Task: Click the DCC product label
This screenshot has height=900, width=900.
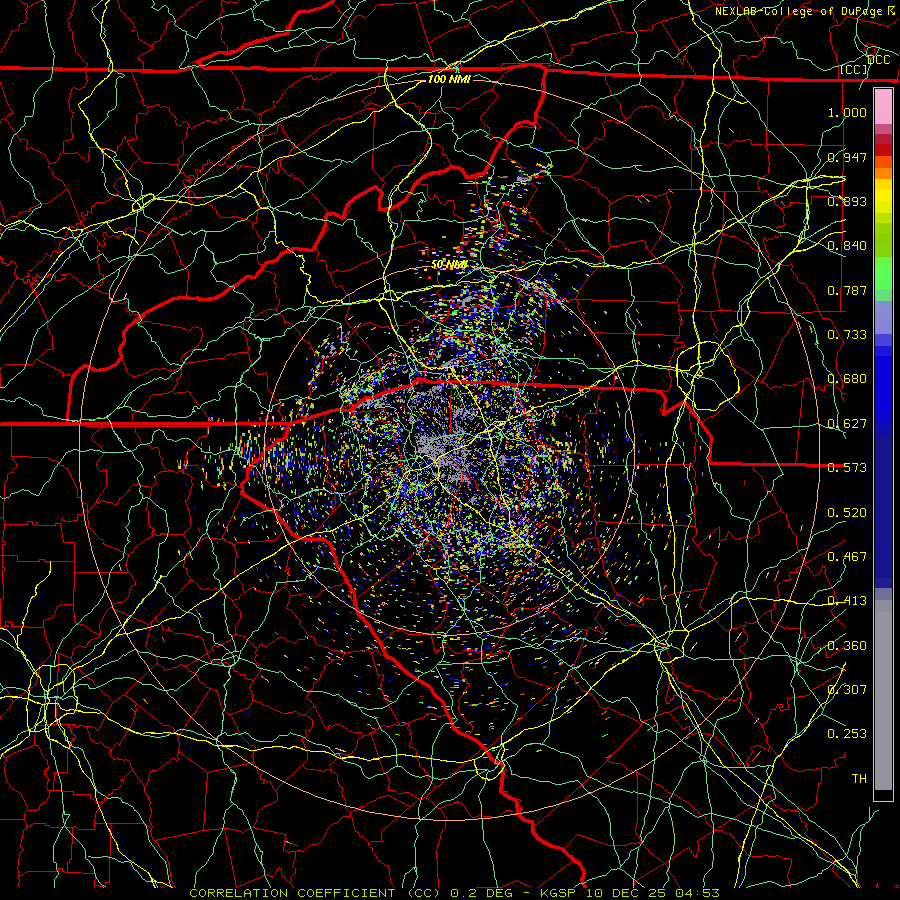Action: coord(879,59)
